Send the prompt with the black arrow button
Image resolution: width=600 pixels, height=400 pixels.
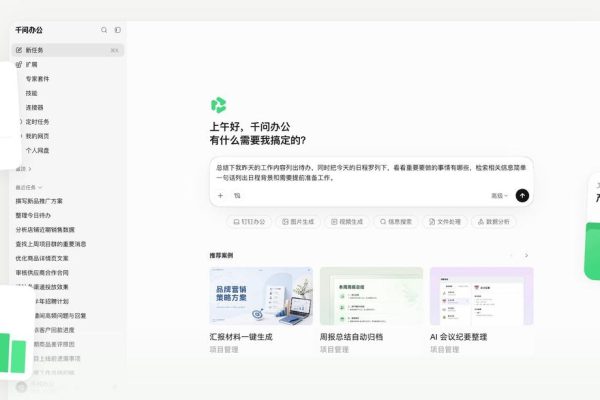[522, 196]
